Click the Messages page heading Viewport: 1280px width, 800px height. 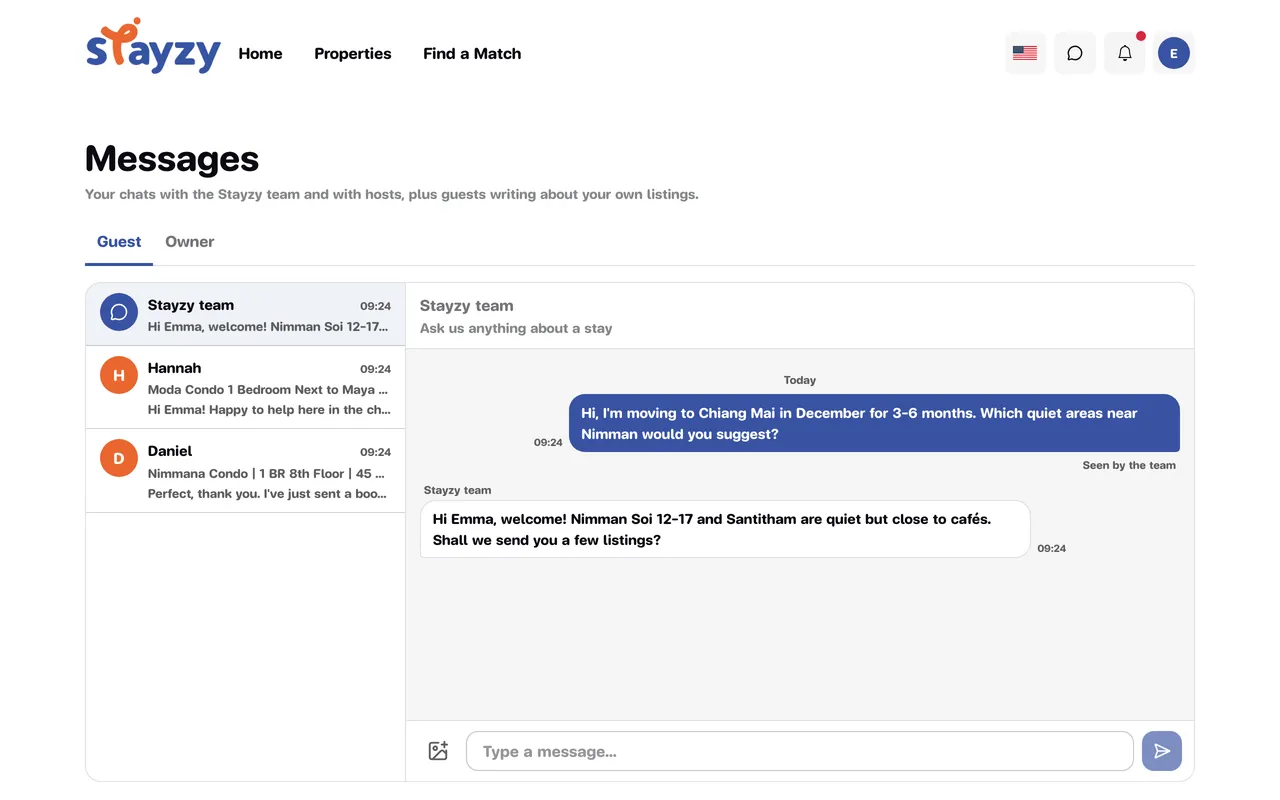(172, 158)
